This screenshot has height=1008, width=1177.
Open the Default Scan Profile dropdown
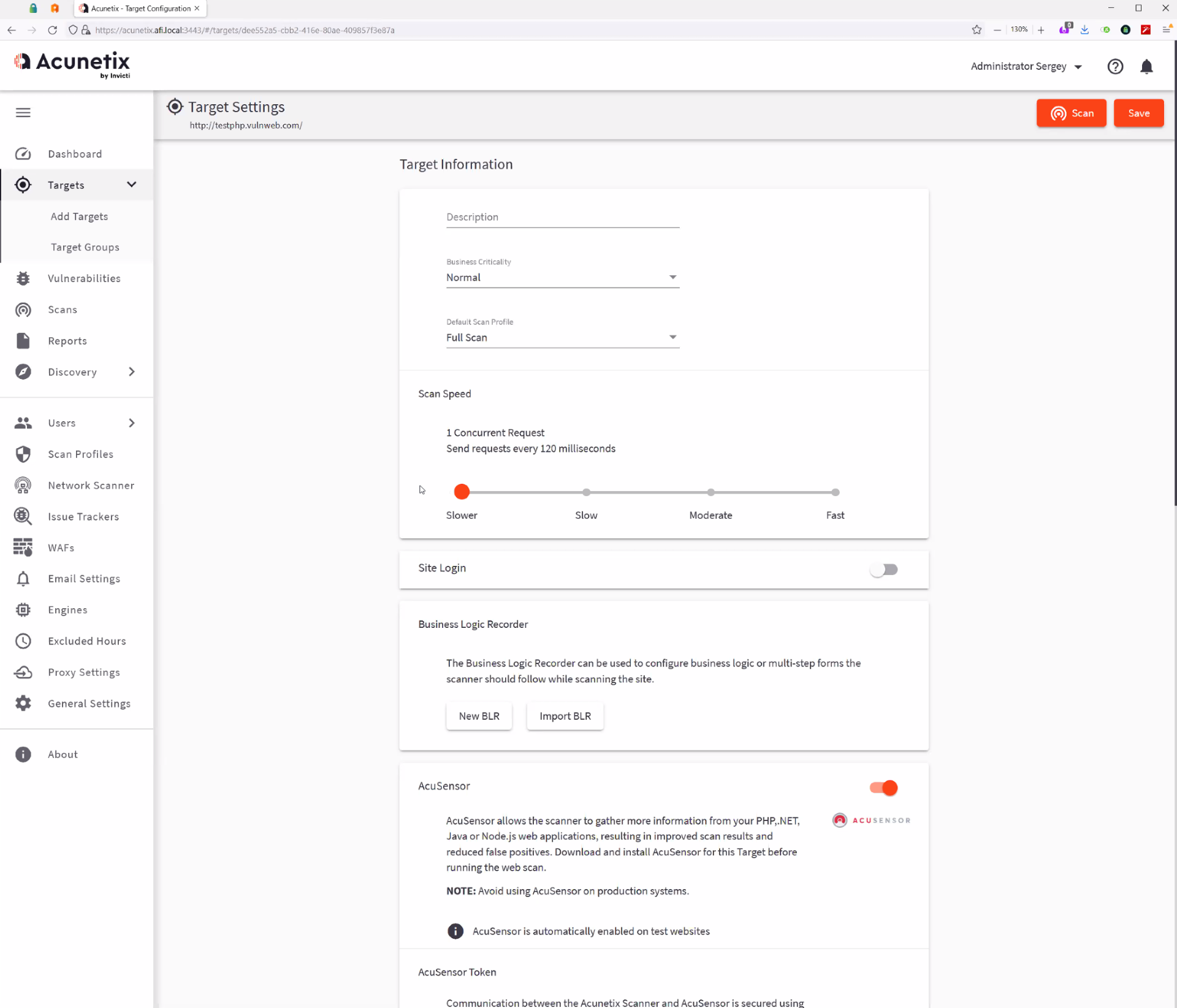(562, 338)
